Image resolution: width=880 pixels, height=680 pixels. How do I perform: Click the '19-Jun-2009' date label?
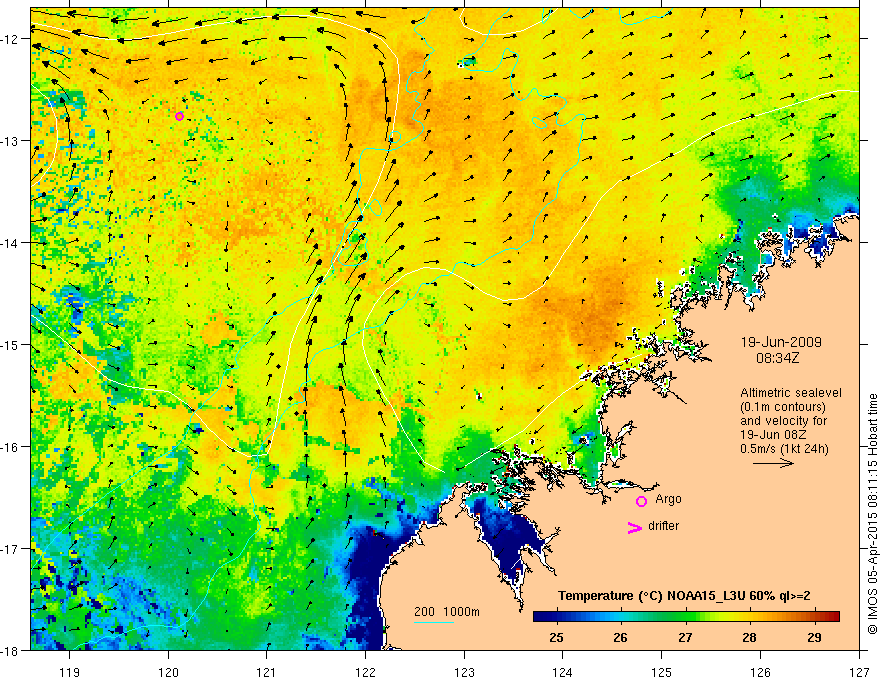tap(781, 342)
